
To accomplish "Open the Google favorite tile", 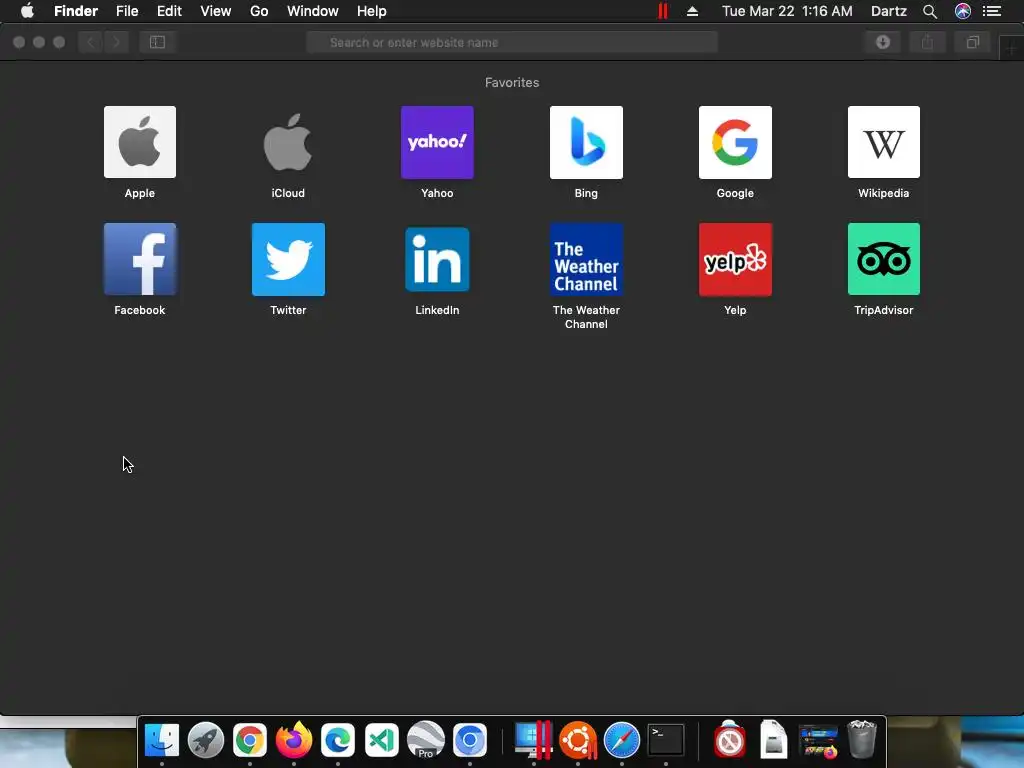I will point(735,142).
